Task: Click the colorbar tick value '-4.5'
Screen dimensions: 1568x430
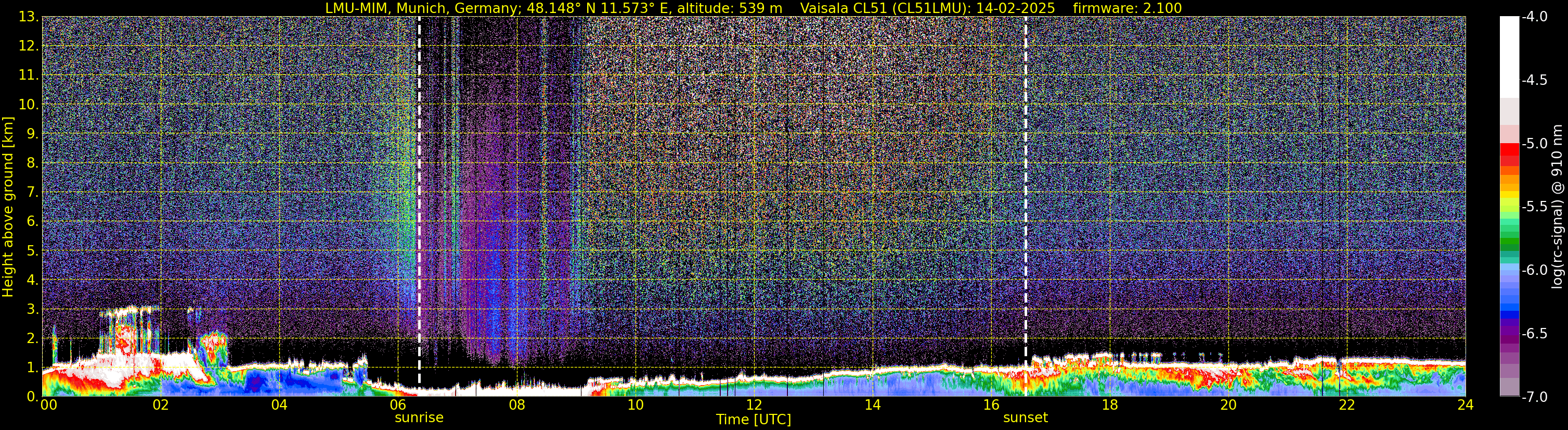Action: tap(1535, 80)
